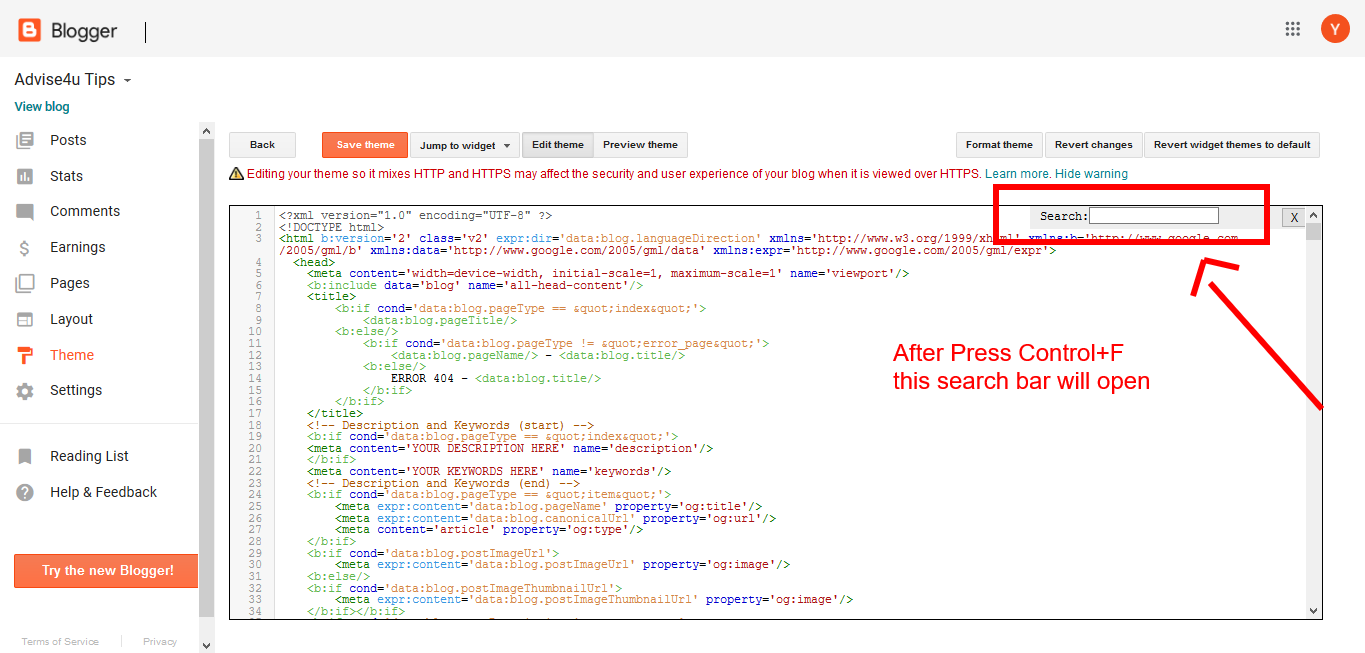The width and height of the screenshot is (1365, 653).
Task: Click the Blogger logo icon
Action: (29, 30)
